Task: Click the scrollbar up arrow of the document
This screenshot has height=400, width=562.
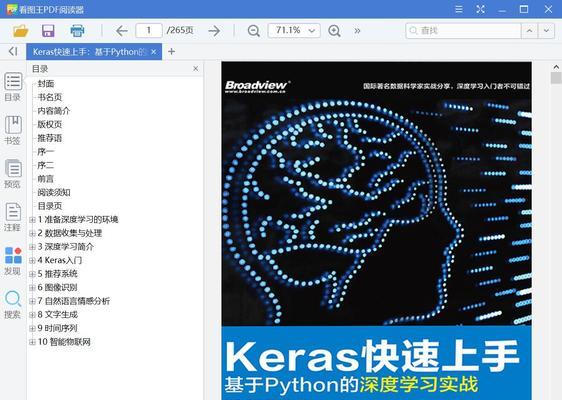Action: pos(556,67)
